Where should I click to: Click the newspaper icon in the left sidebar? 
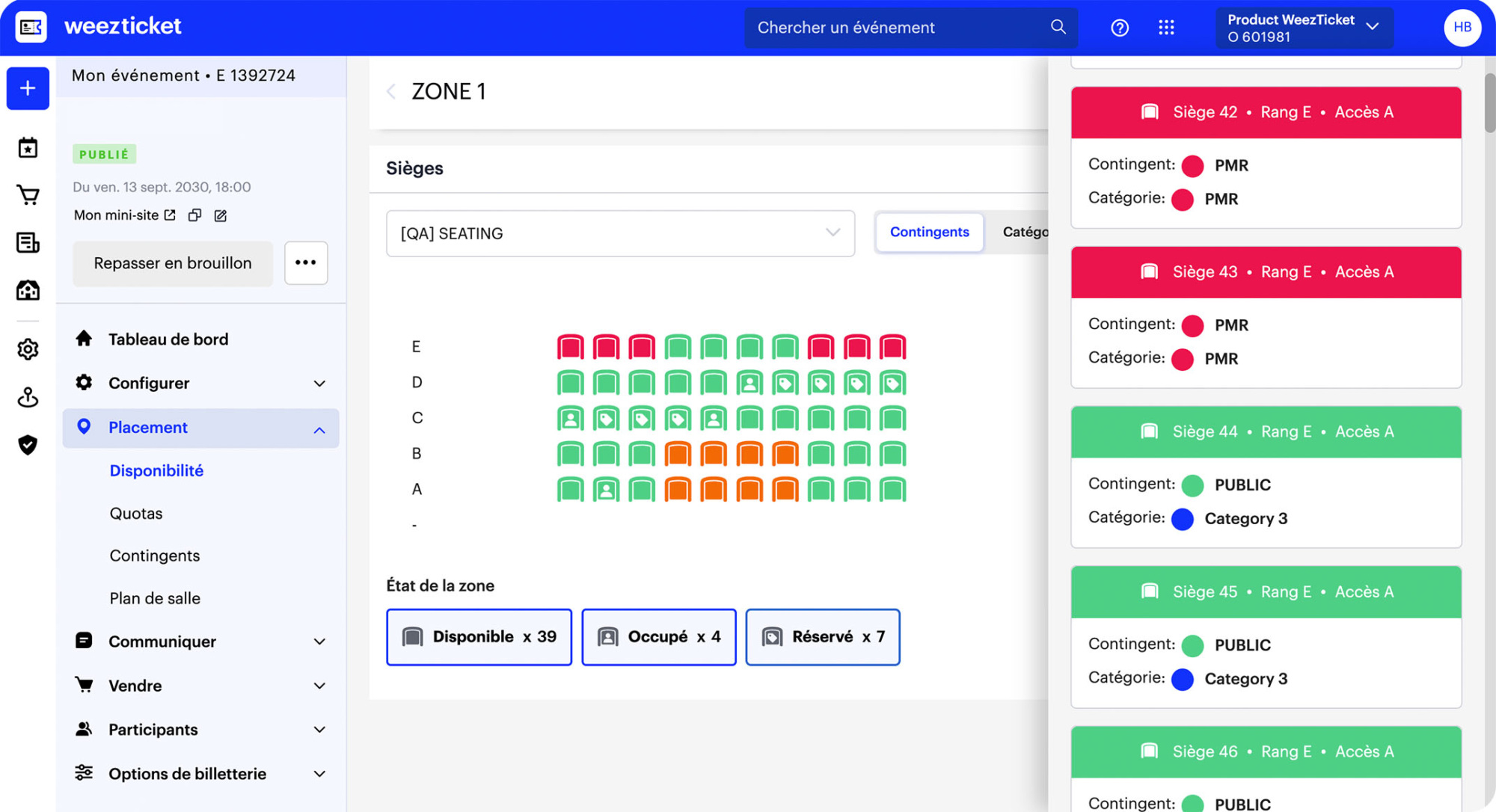tap(27, 242)
